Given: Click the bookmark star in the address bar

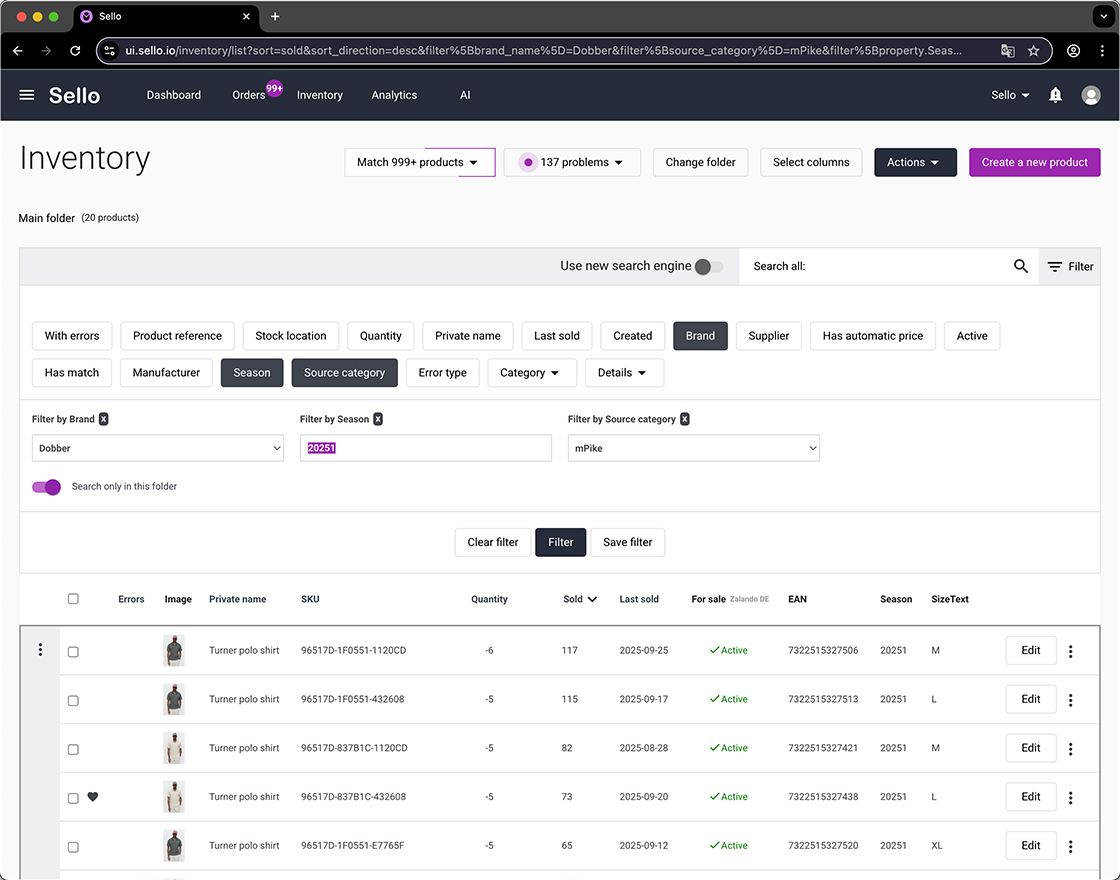Looking at the screenshot, I should pyautogui.click(x=1034, y=50).
